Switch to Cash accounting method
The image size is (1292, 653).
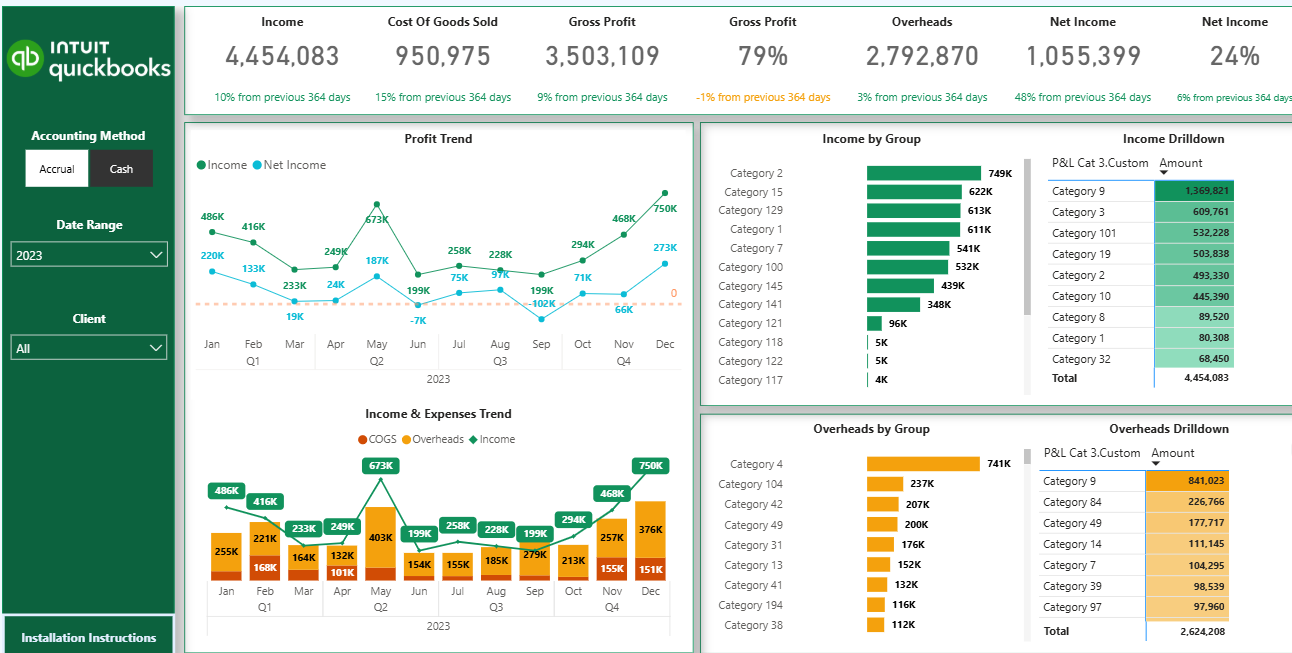click(121, 168)
